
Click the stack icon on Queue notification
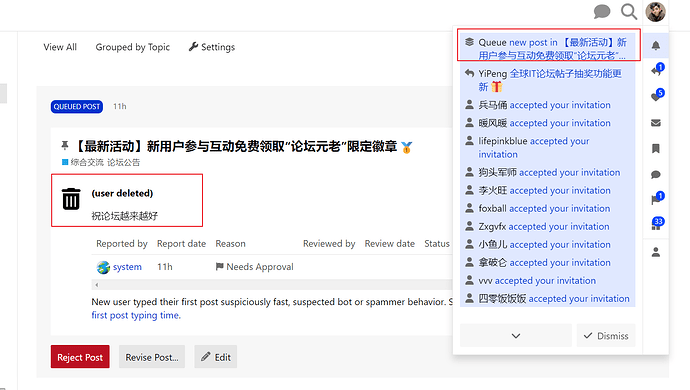pyautogui.click(x=470, y=42)
